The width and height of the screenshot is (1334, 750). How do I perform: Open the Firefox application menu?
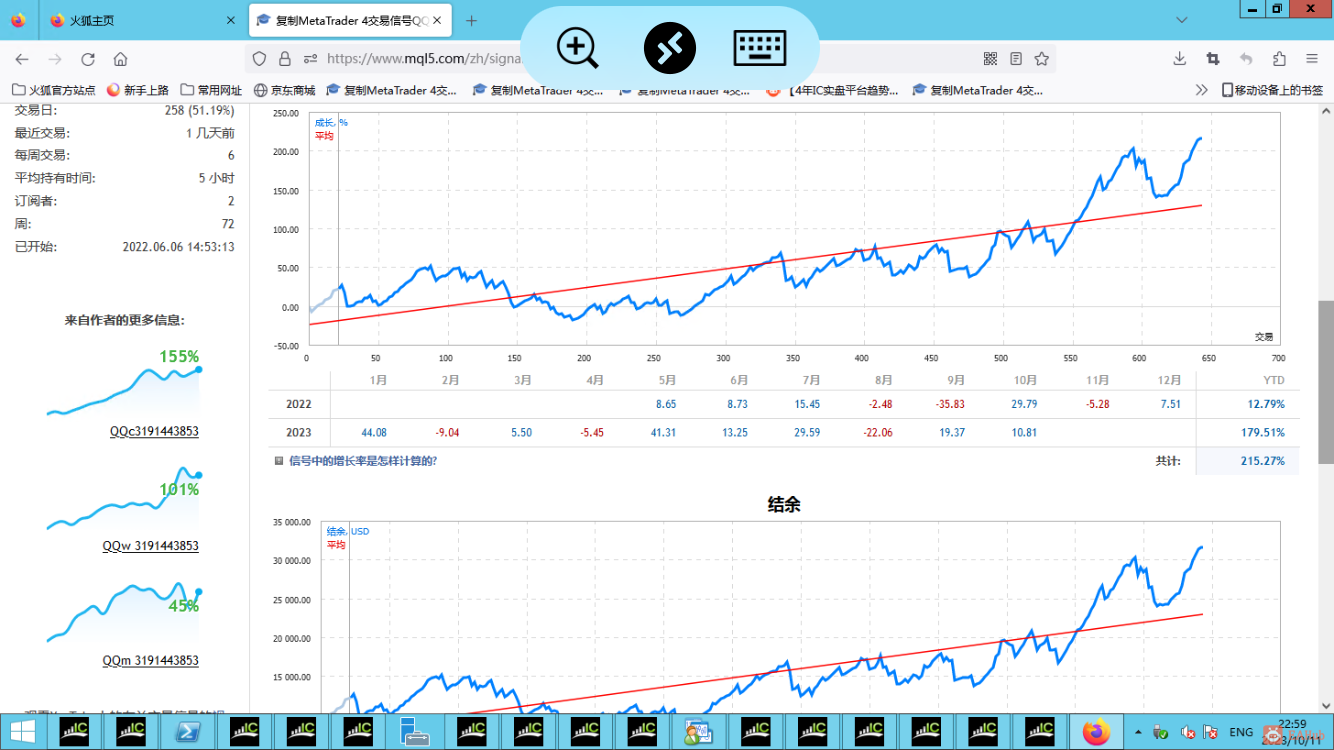1312,59
